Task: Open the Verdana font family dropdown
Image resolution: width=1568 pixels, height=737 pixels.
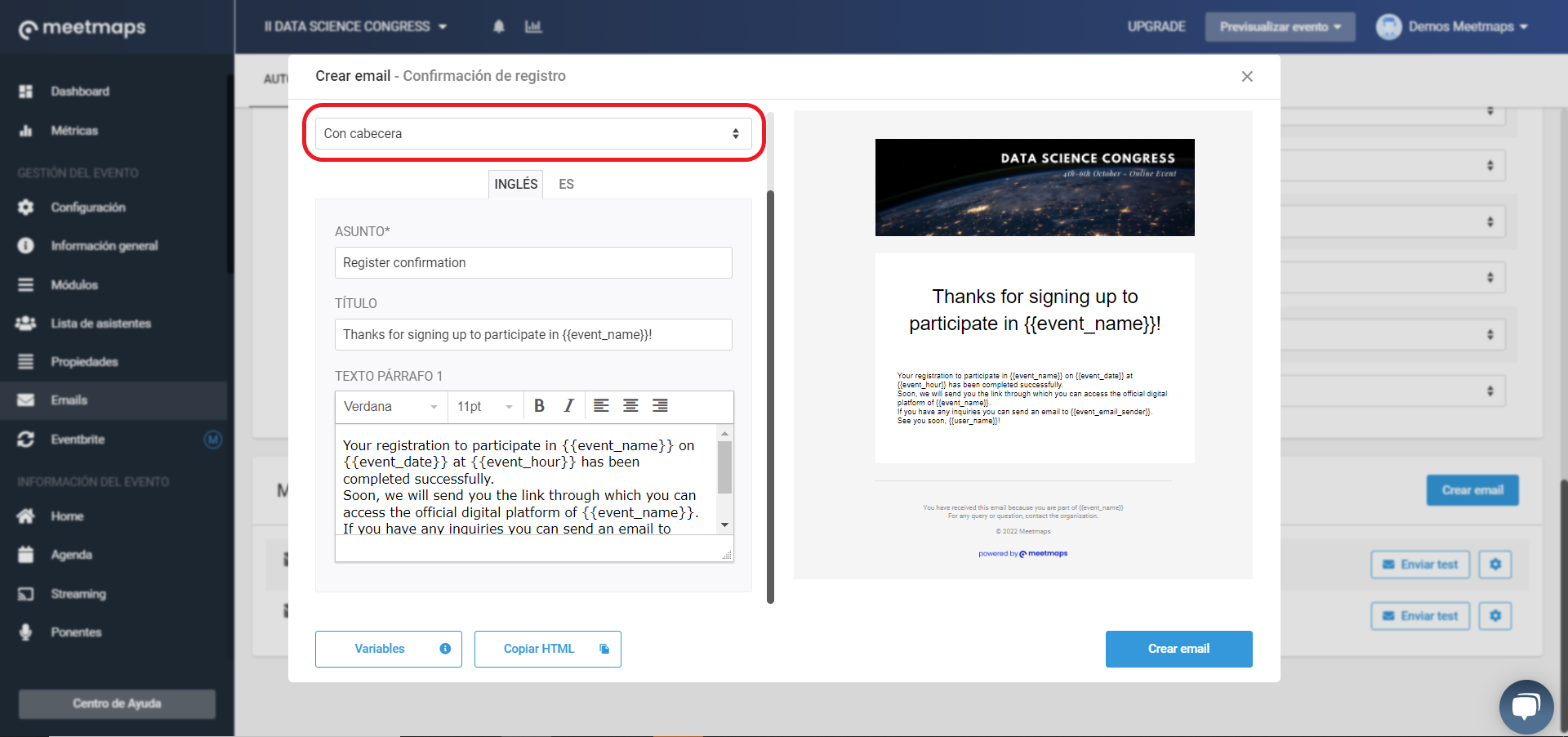Action: [391, 407]
